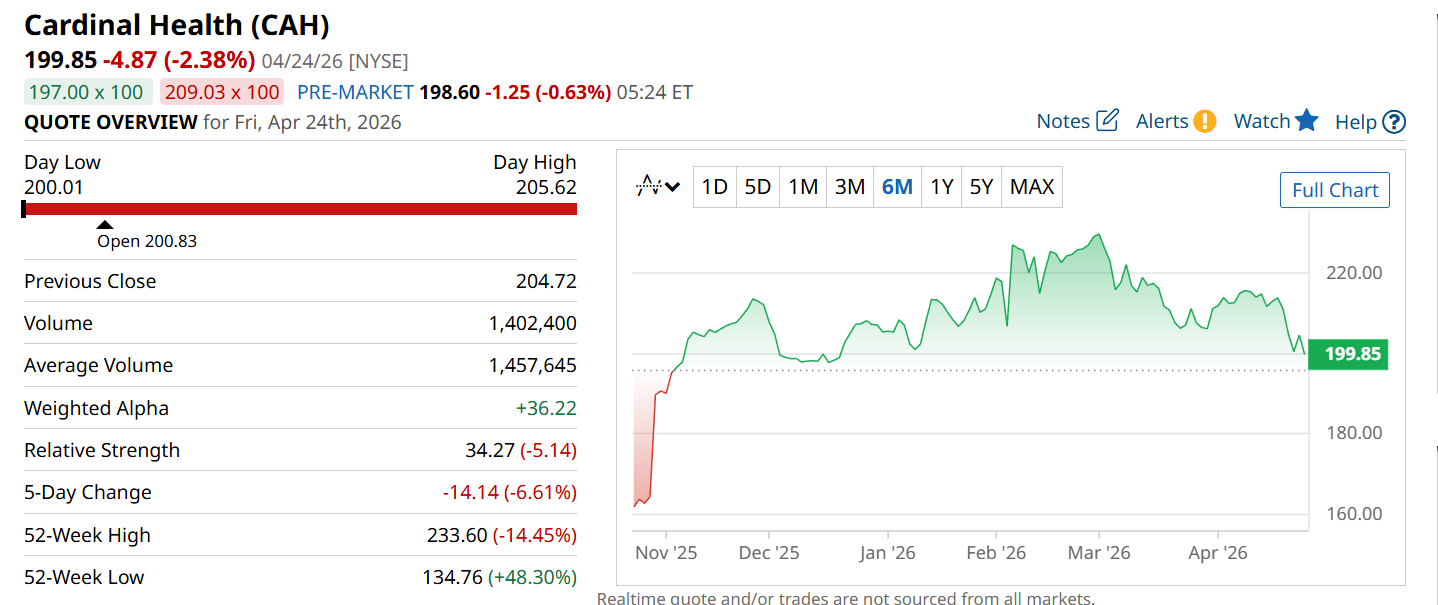
Task: Show MAX chart history
Action: tap(1032, 187)
